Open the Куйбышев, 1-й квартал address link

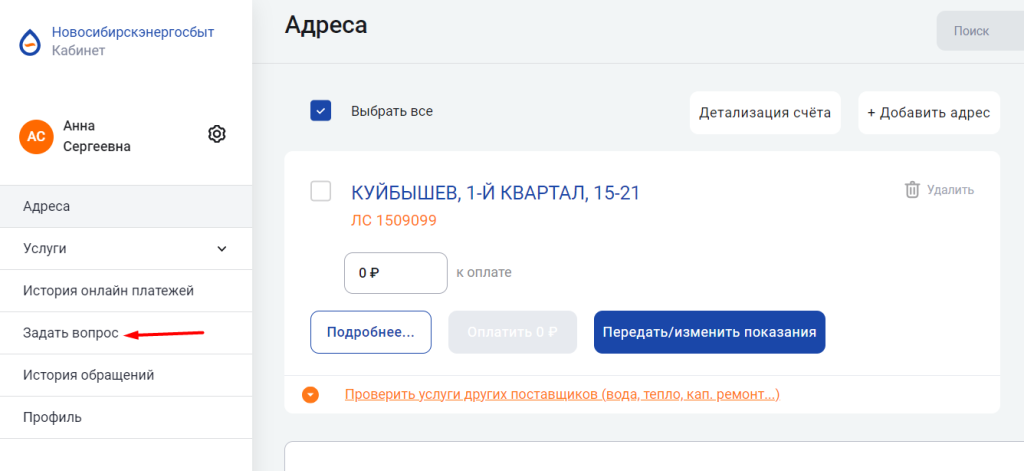(x=495, y=192)
